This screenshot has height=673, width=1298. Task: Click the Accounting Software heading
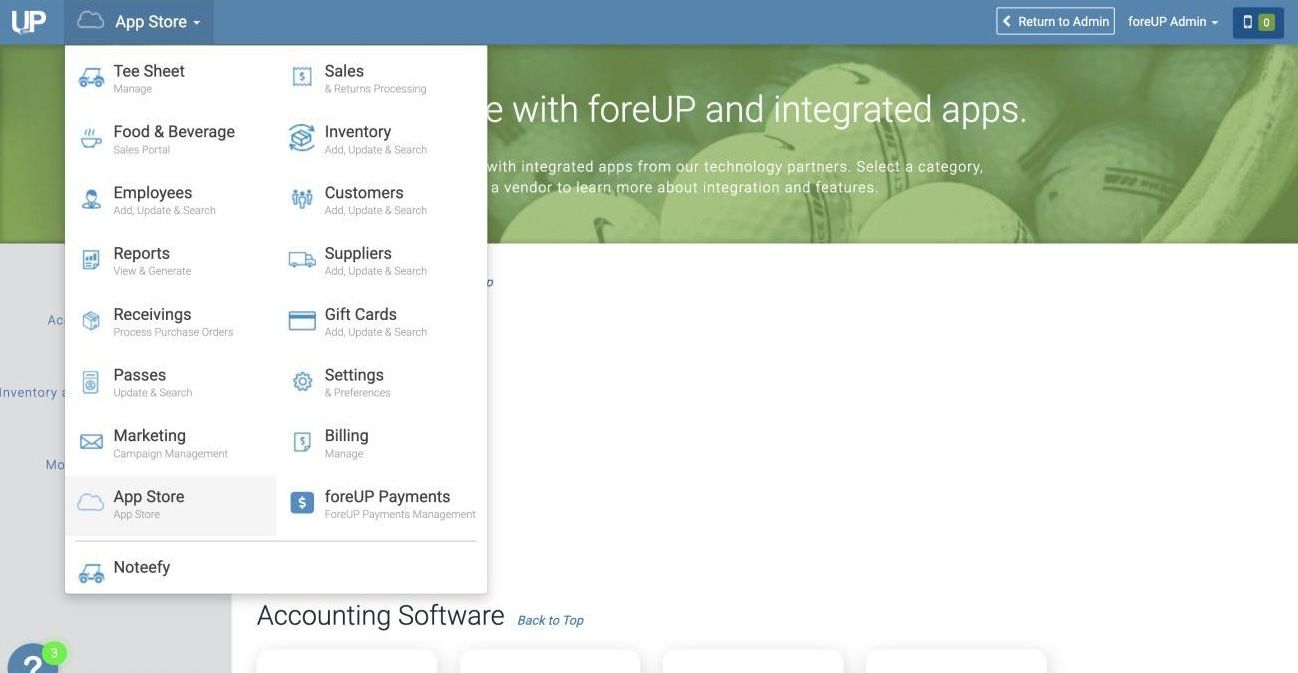(380, 615)
